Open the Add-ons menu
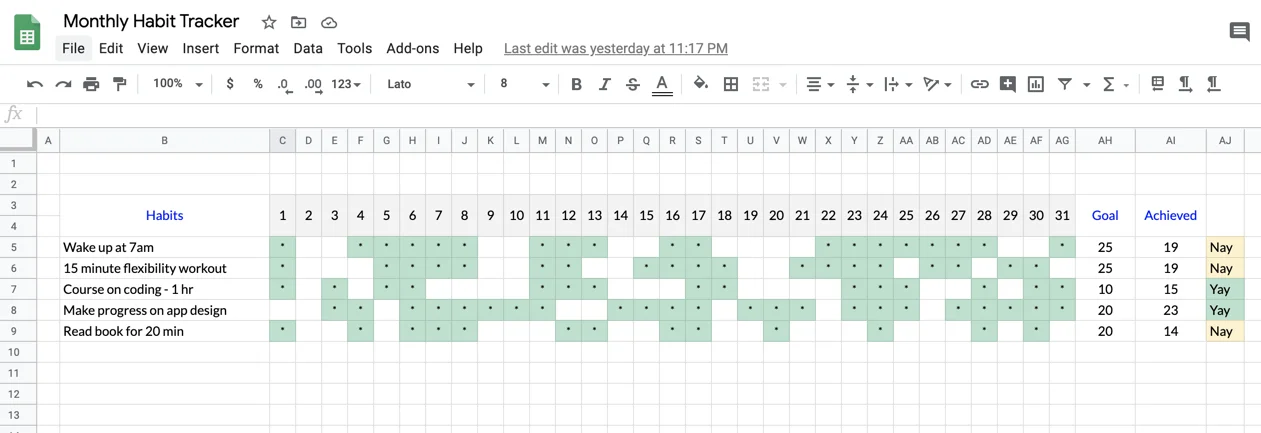The height and width of the screenshot is (433, 1261). click(x=412, y=48)
